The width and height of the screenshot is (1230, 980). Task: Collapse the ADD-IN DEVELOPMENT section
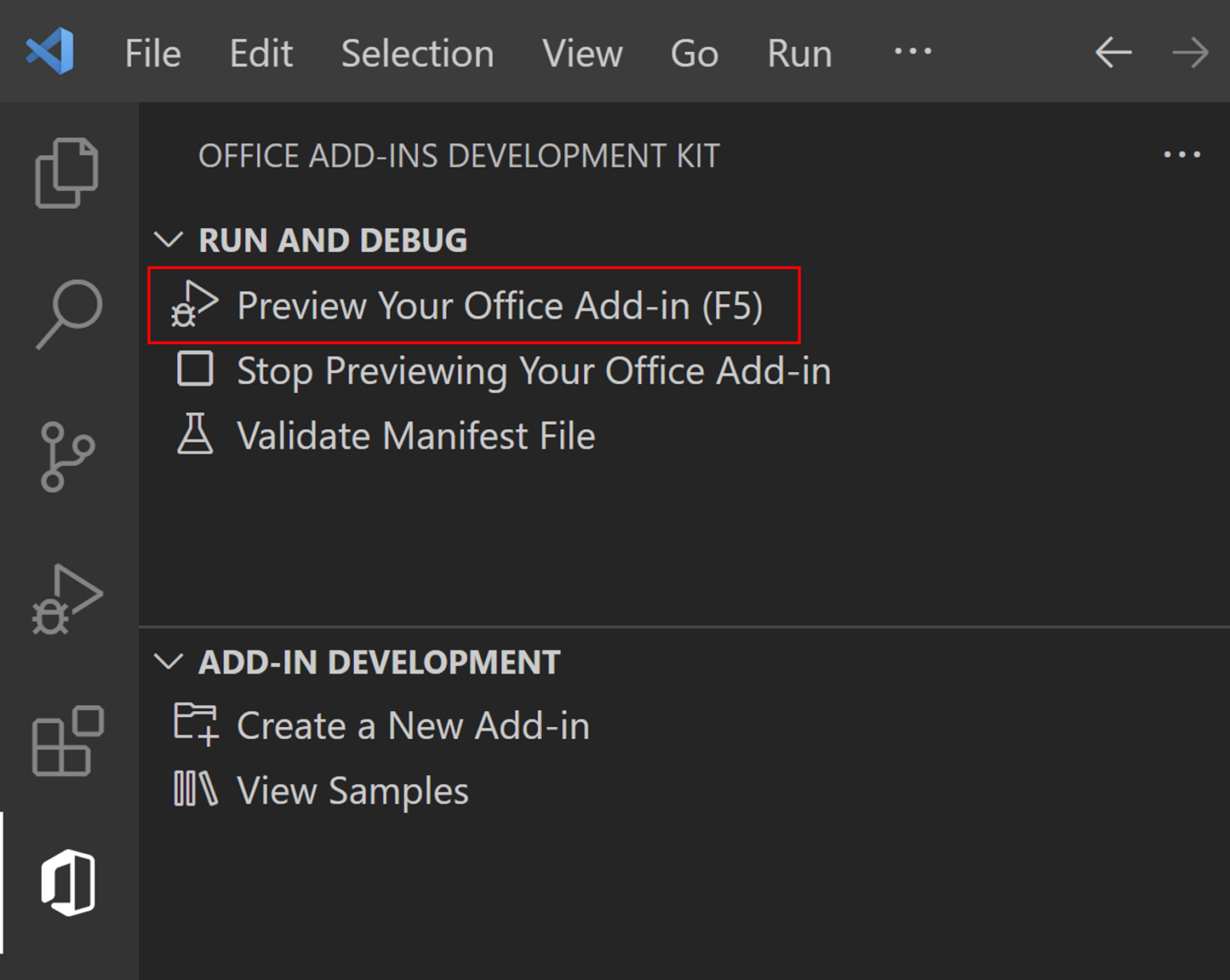pos(171,661)
